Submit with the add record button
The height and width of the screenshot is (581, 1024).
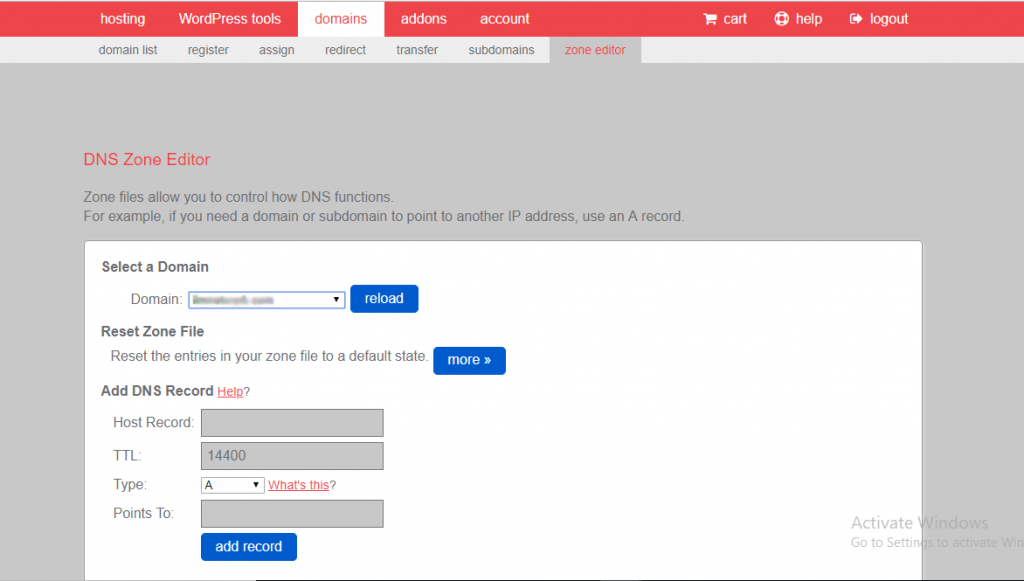[x=248, y=547]
